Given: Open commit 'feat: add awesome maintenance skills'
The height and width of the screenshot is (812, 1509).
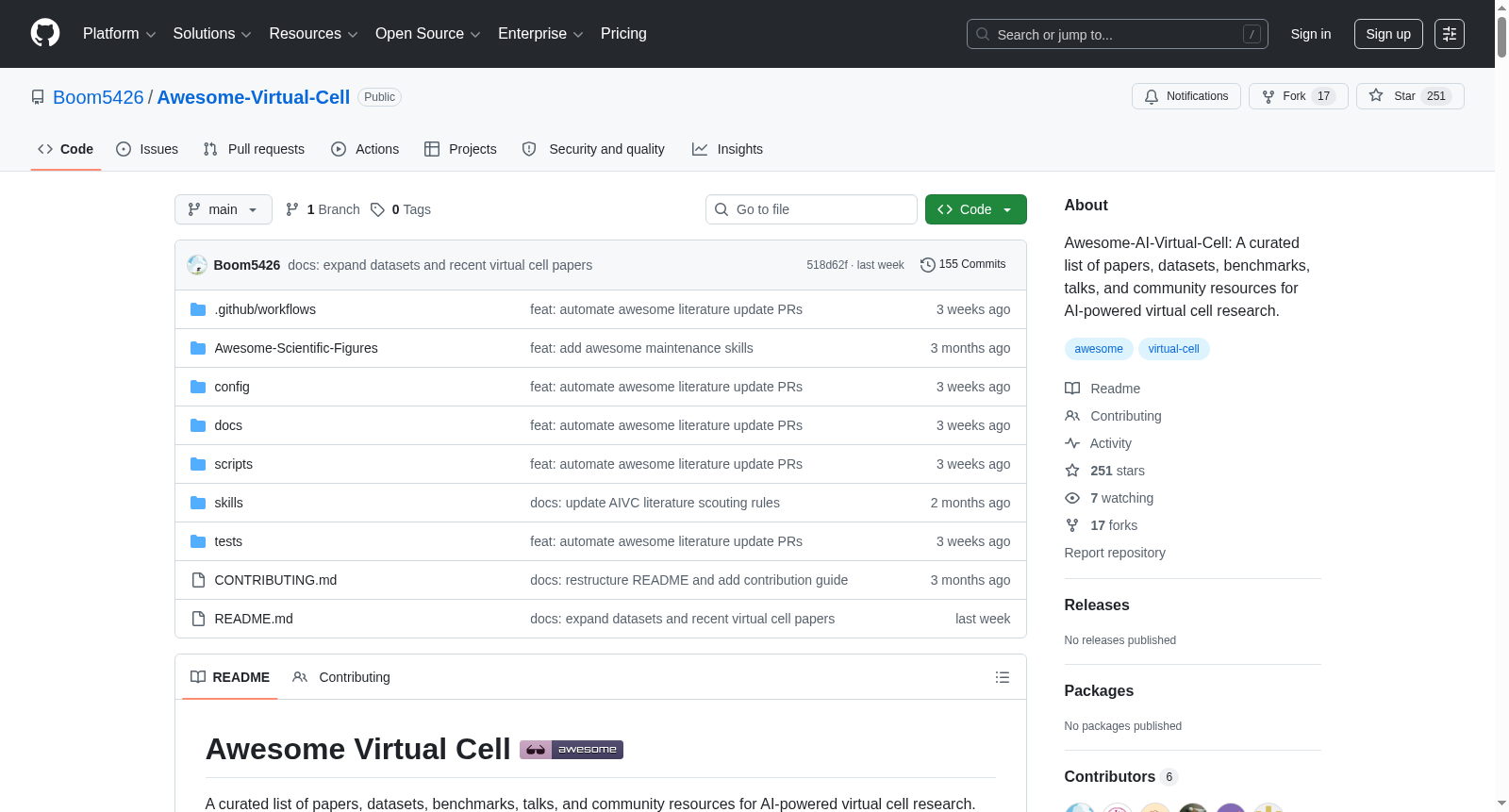Looking at the screenshot, I should click(641, 348).
